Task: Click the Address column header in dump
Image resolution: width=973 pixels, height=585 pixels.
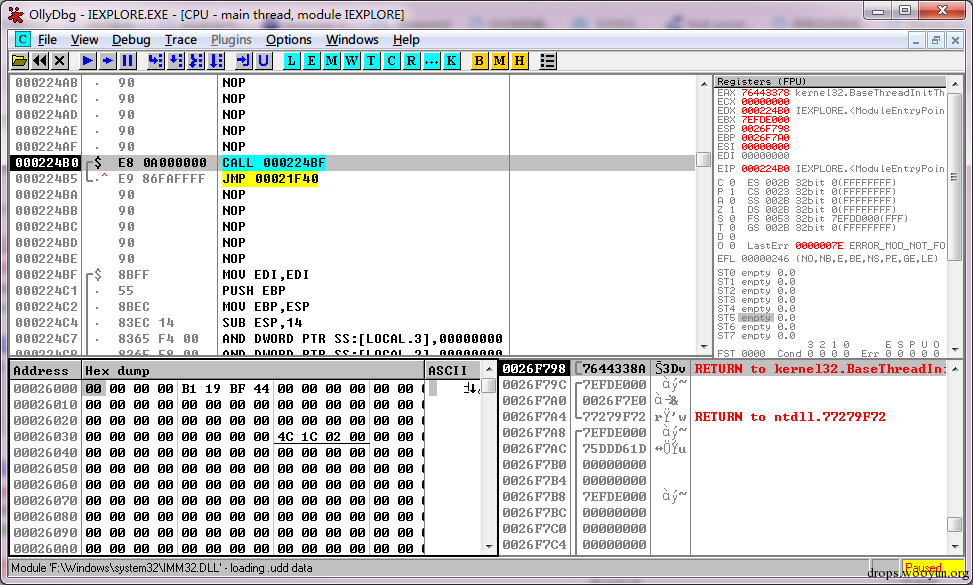Action: [x=46, y=370]
